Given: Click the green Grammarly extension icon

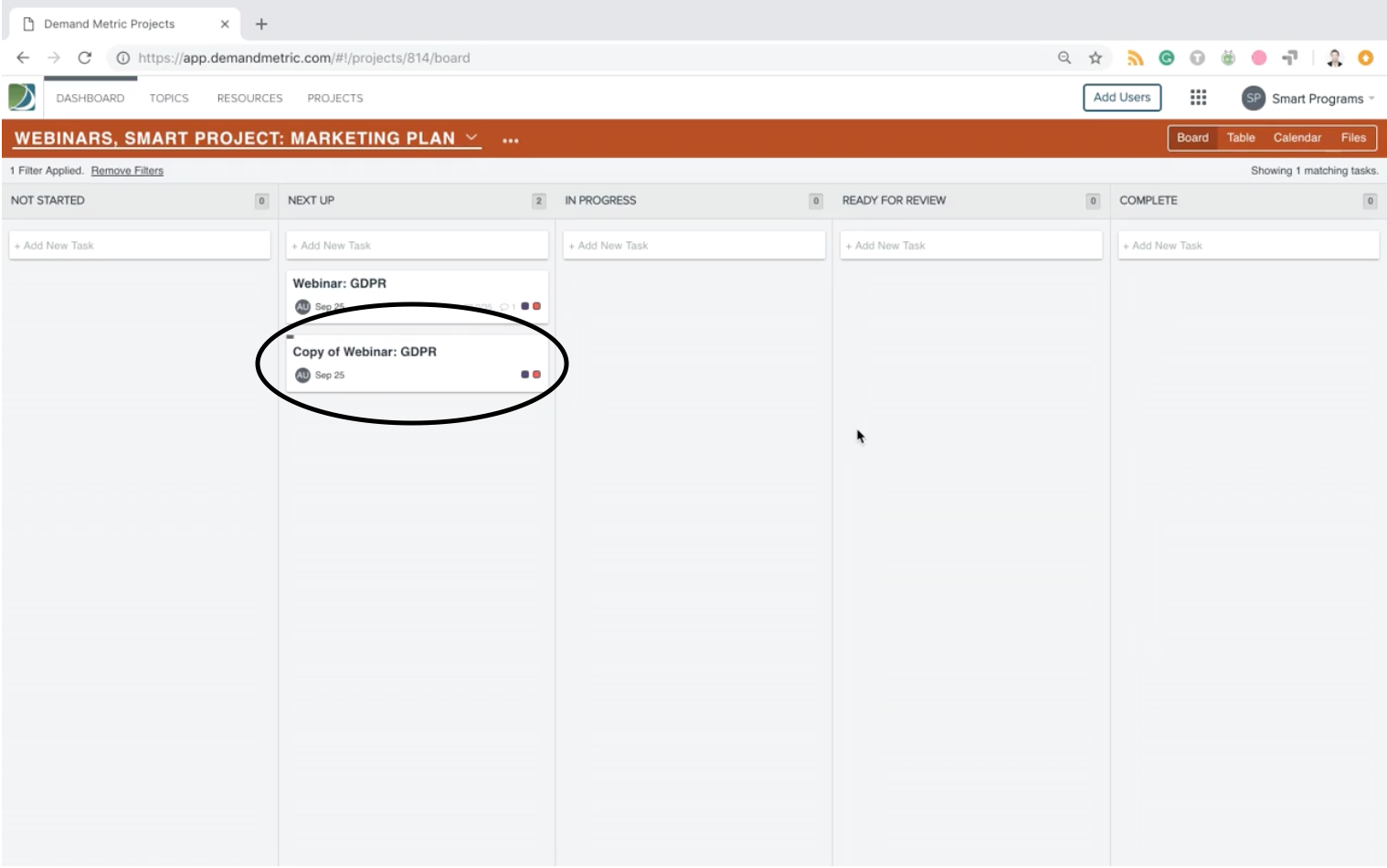Looking at the screenshot, I should [1167, 58].
